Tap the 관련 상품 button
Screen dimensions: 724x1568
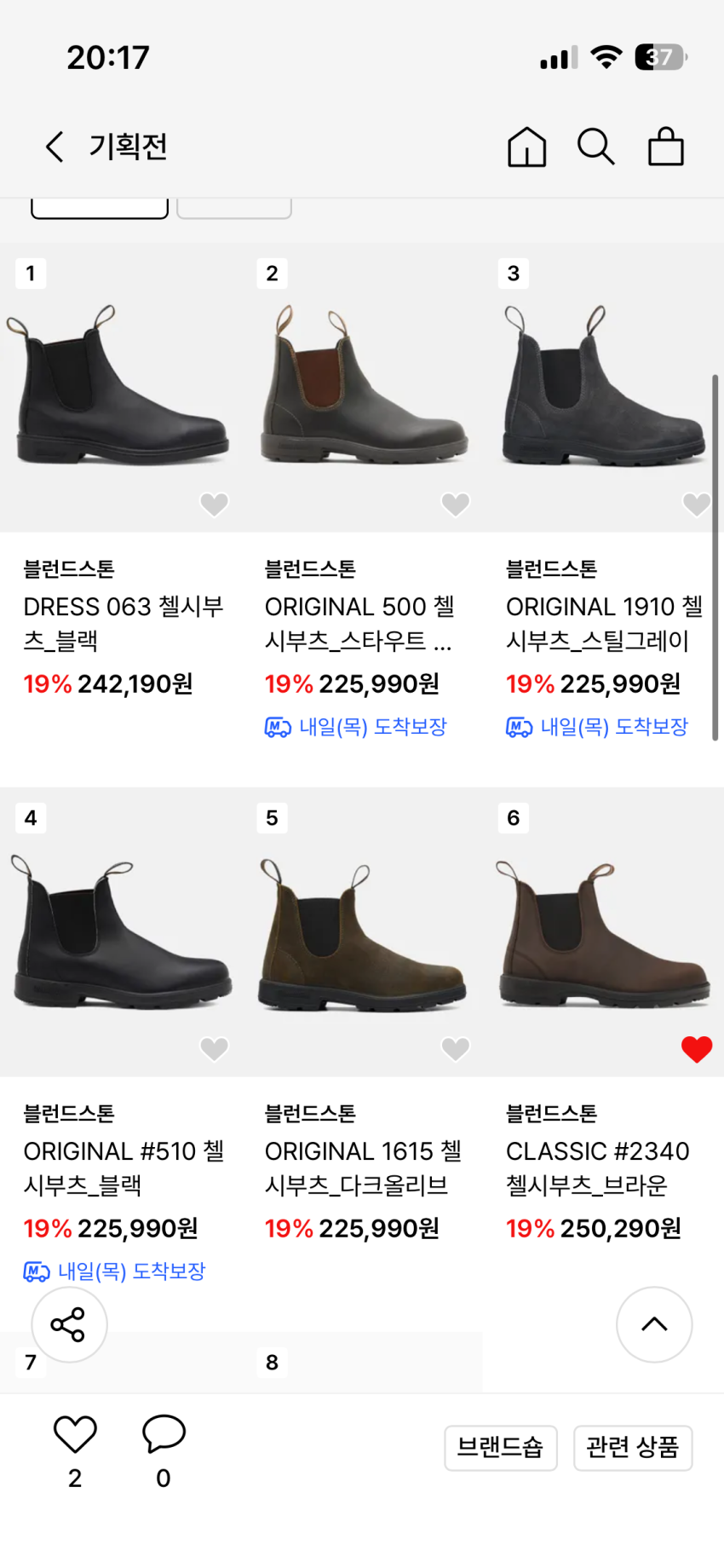pyautogui.click(x=633, y=1447)
